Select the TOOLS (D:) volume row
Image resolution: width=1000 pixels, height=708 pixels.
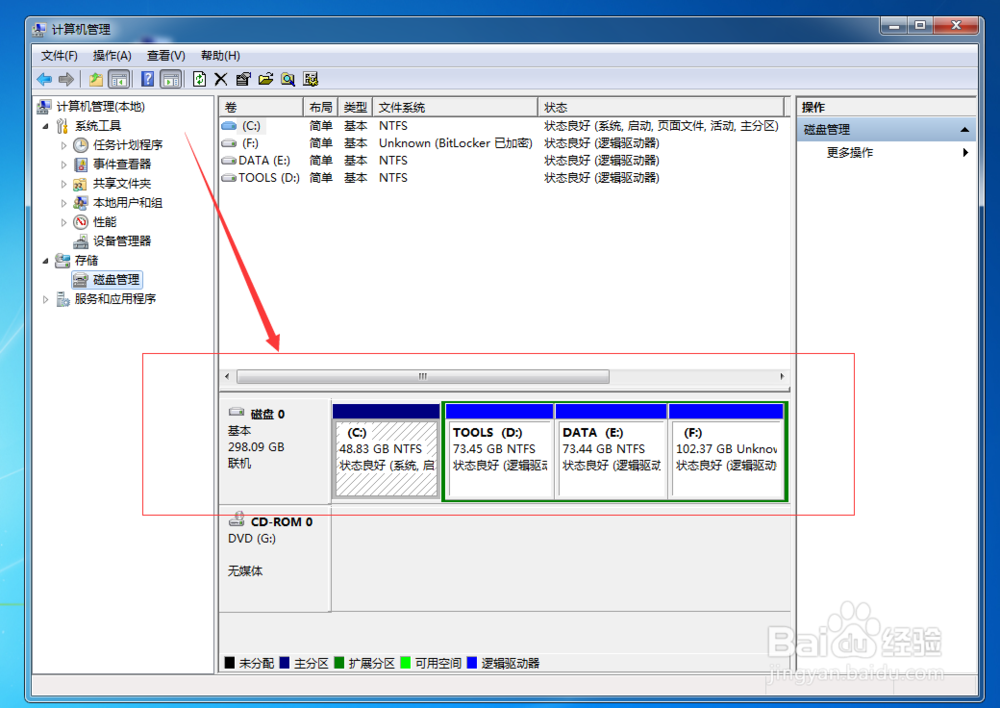pos(503,177)
